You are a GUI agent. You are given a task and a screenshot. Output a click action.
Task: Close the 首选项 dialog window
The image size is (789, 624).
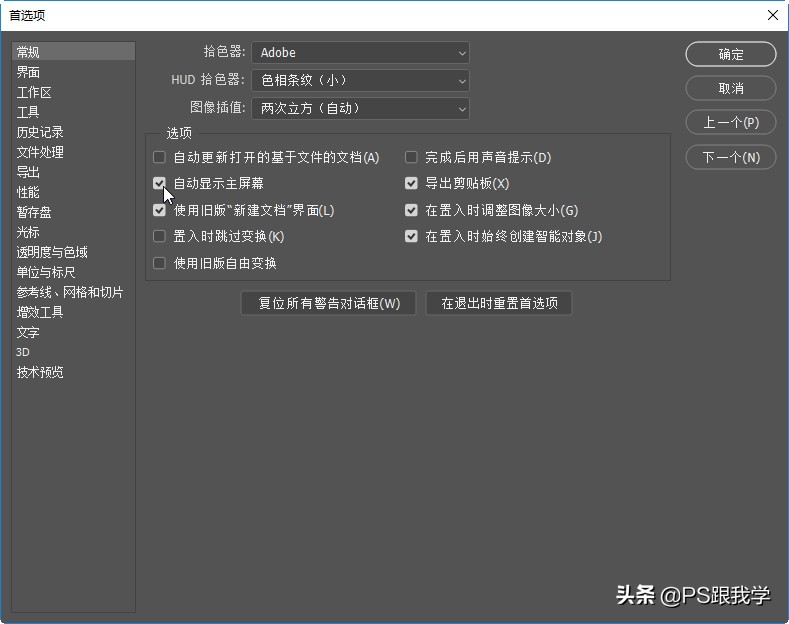coord(773,15)
